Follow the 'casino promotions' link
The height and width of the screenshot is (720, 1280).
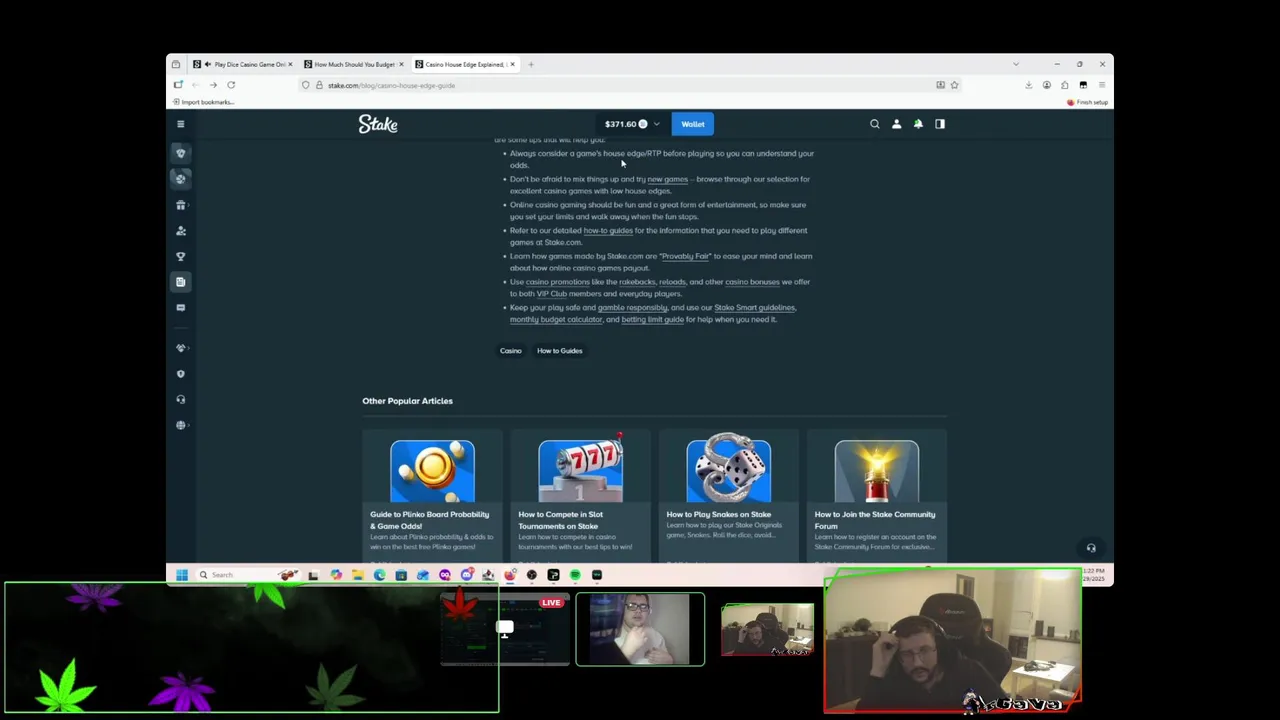tap(557, 282)
